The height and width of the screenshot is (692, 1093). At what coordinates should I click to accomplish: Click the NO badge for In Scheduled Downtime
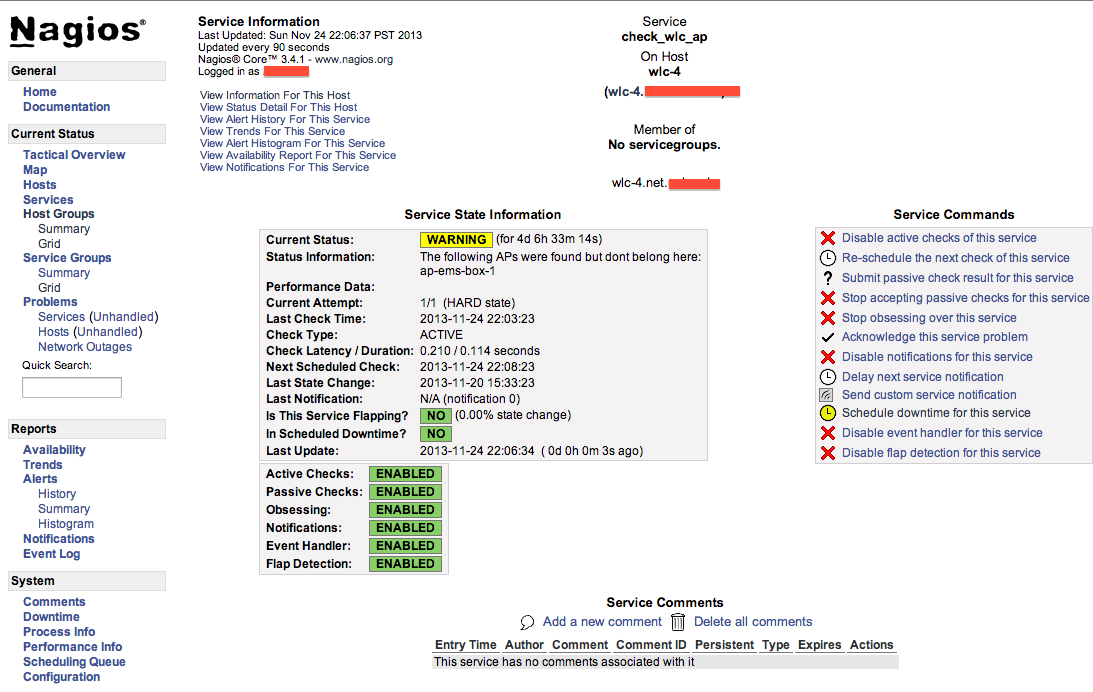(x=435, y=434)
